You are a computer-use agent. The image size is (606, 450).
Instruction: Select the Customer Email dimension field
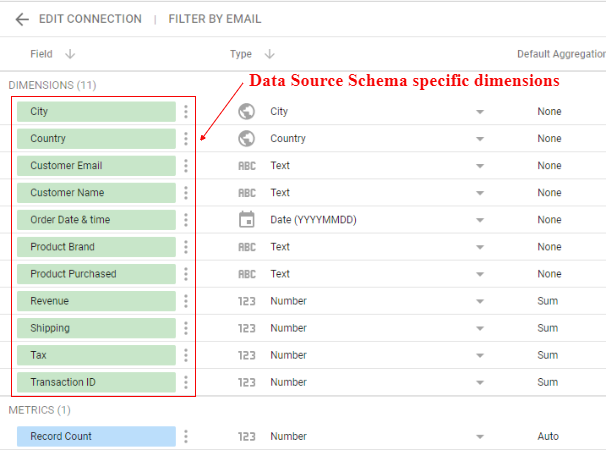point(96,166)
